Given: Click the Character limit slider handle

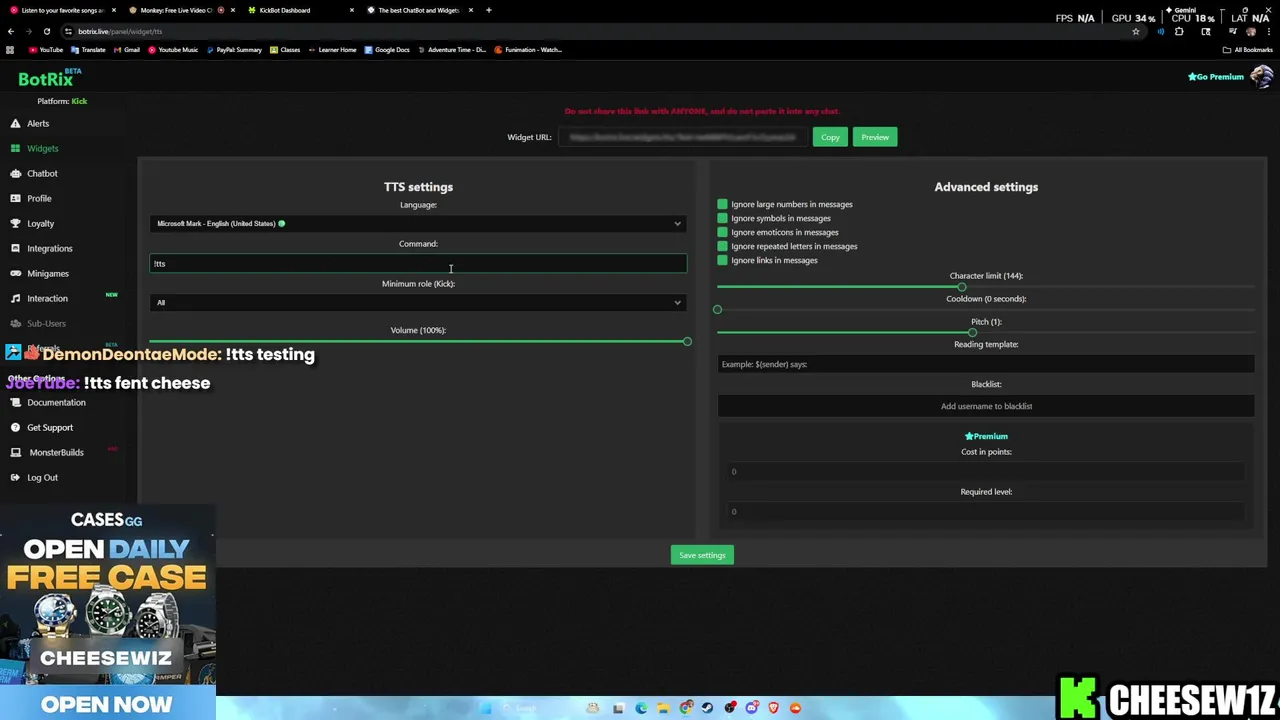Looking at the screenshot, I should tap(962, 287).
